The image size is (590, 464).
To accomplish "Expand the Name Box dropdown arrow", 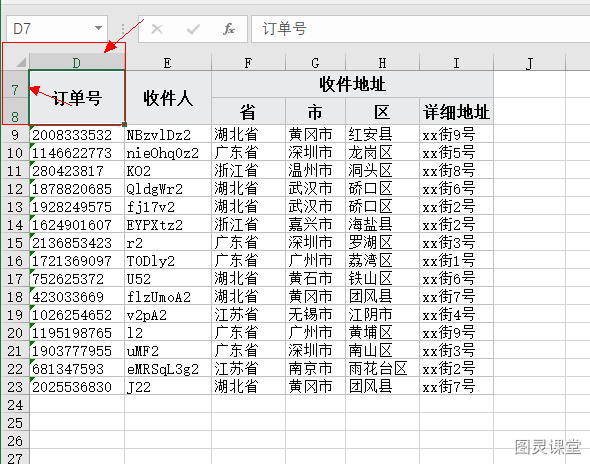I will pos(98,28).
